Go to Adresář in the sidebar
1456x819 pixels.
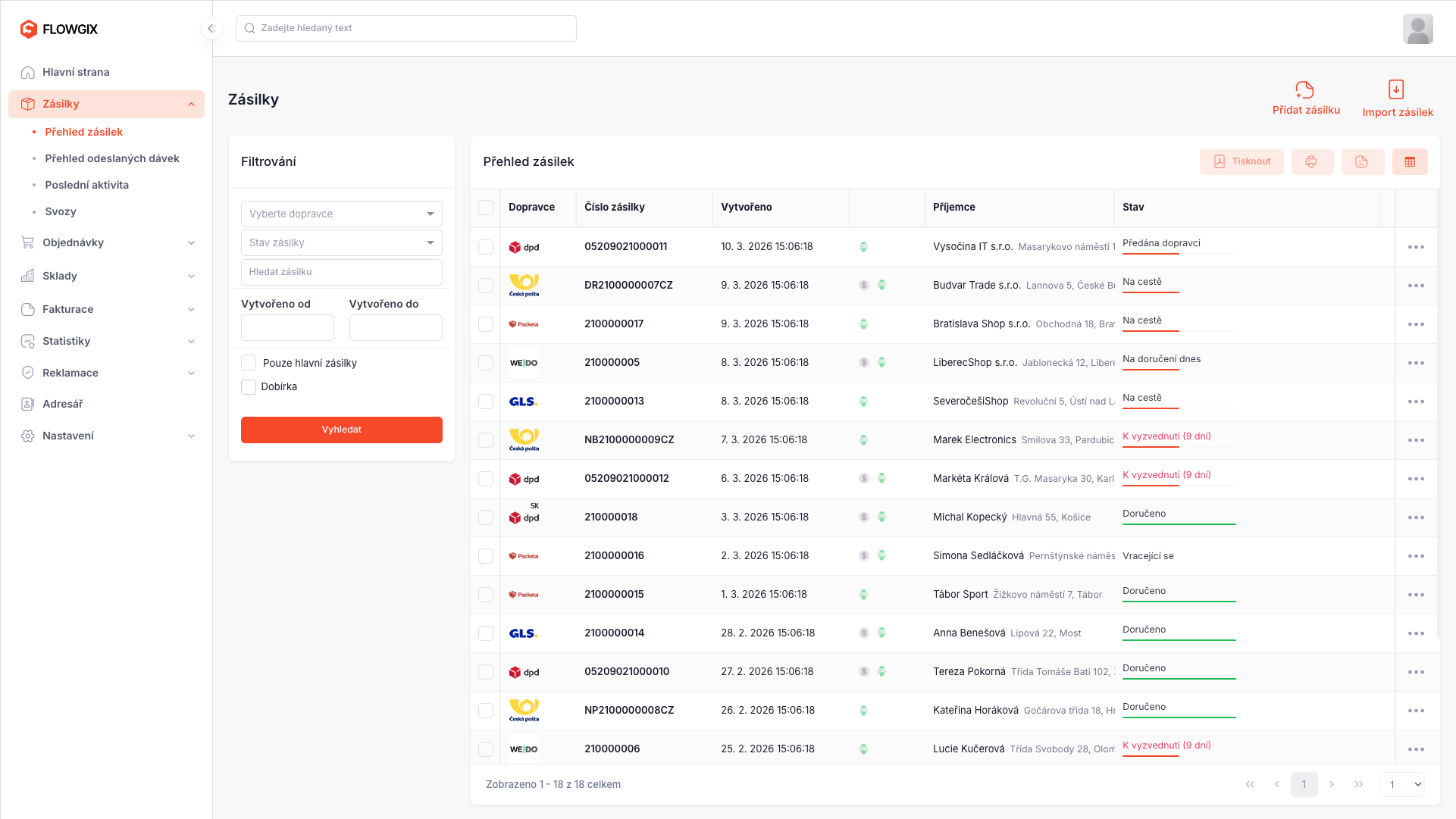[x=63, y=404]
